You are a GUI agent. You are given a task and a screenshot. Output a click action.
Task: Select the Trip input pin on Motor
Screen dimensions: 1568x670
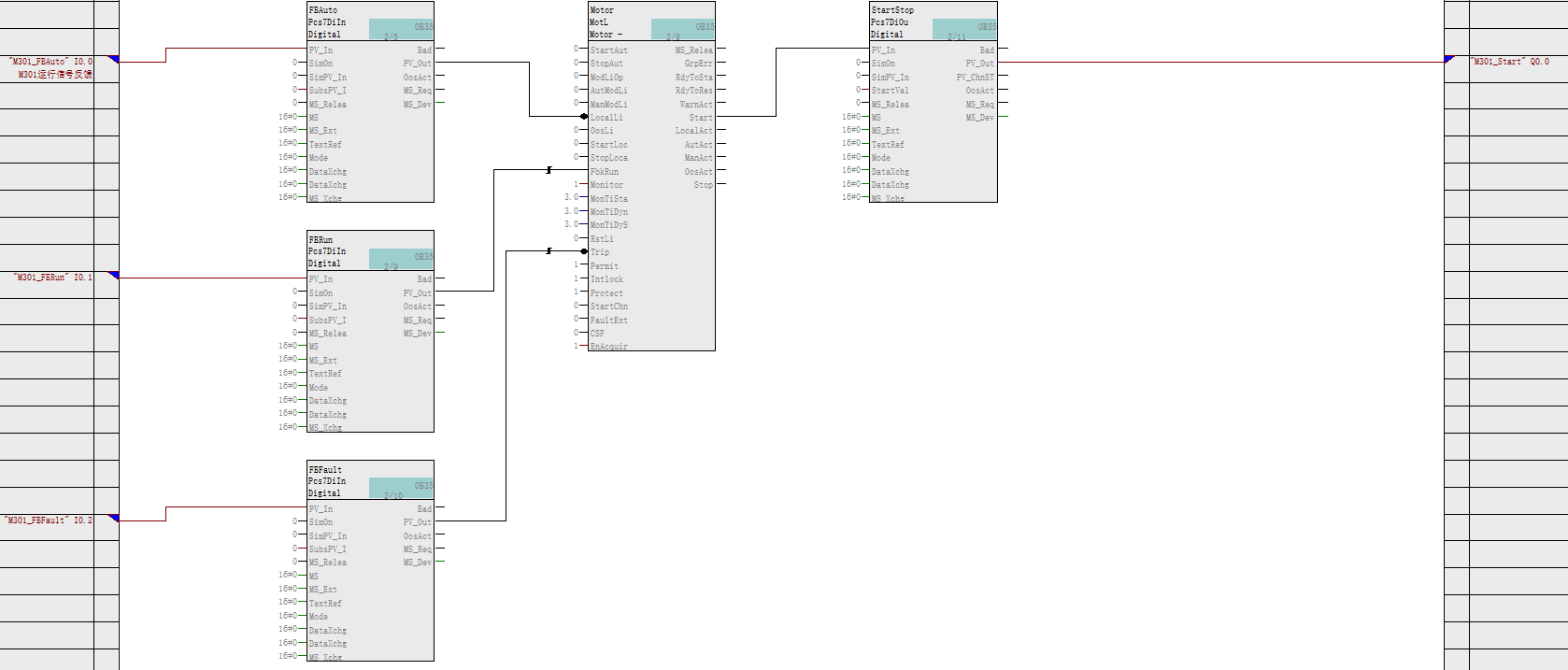point(599,252)
